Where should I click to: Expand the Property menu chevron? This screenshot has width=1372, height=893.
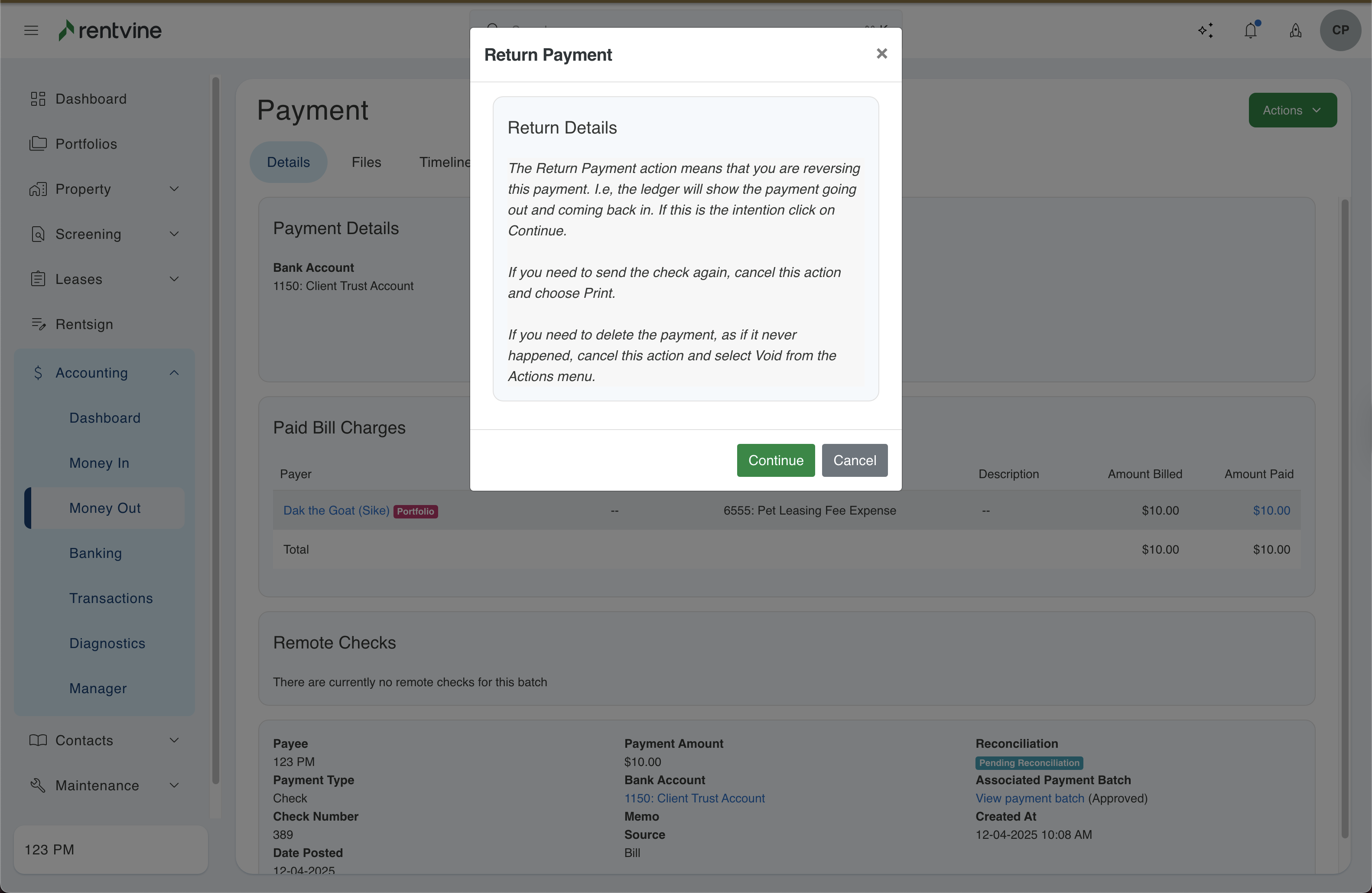pyautogui.click(x=174, y=189)
